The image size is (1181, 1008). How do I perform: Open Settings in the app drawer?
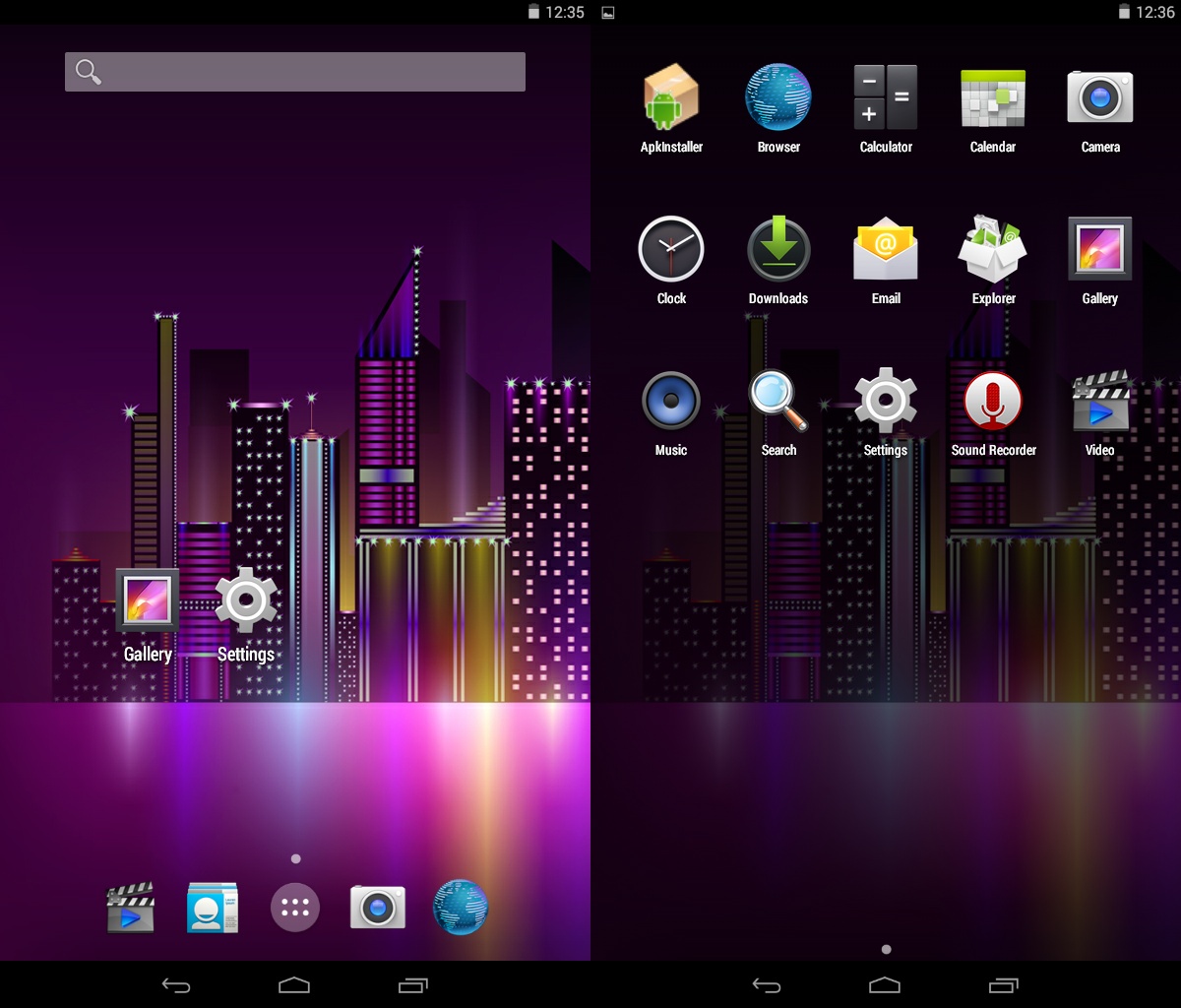[x=886, y=410]
